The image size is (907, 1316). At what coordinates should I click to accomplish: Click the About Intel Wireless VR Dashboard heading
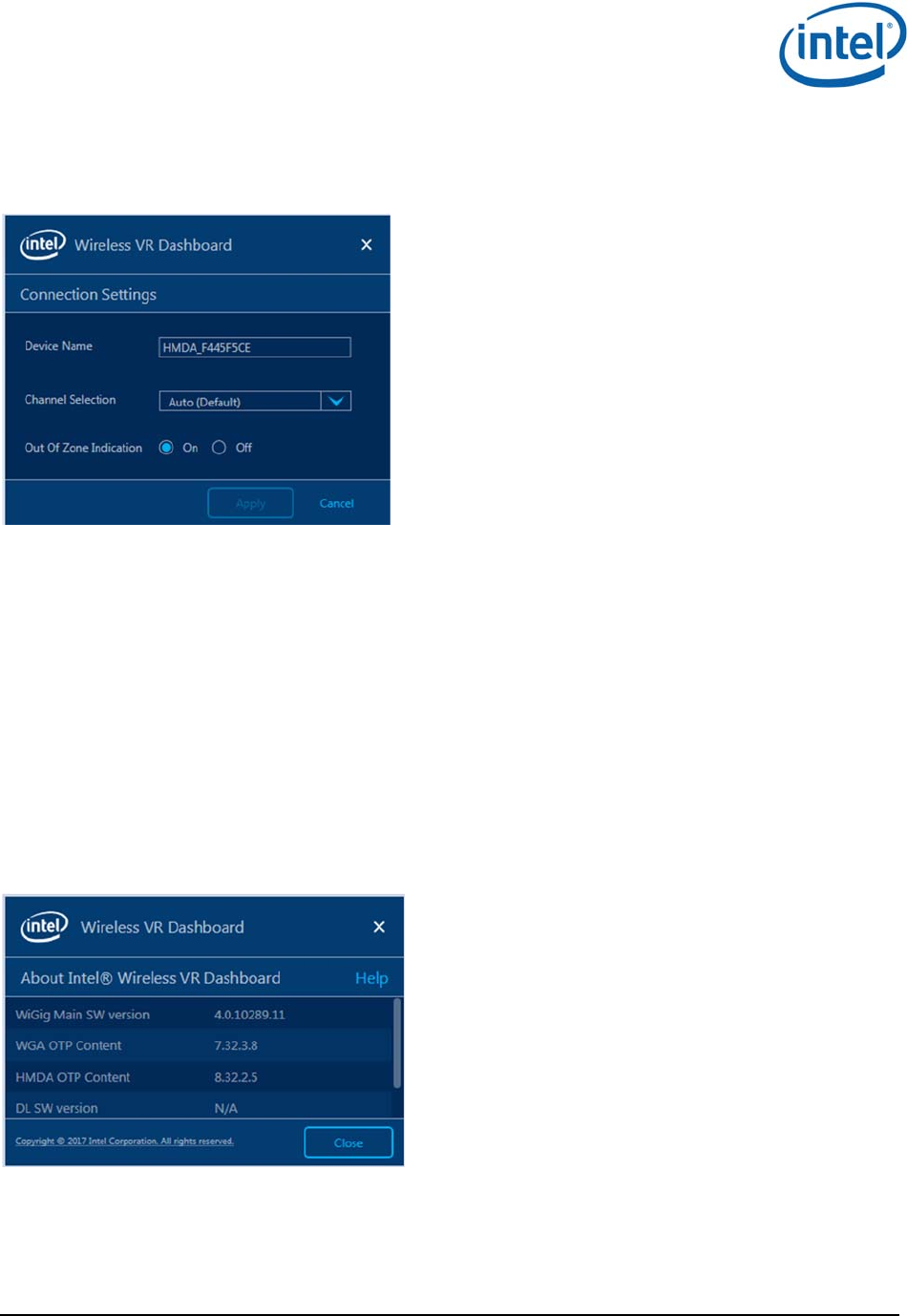click(x=151, y=978)
